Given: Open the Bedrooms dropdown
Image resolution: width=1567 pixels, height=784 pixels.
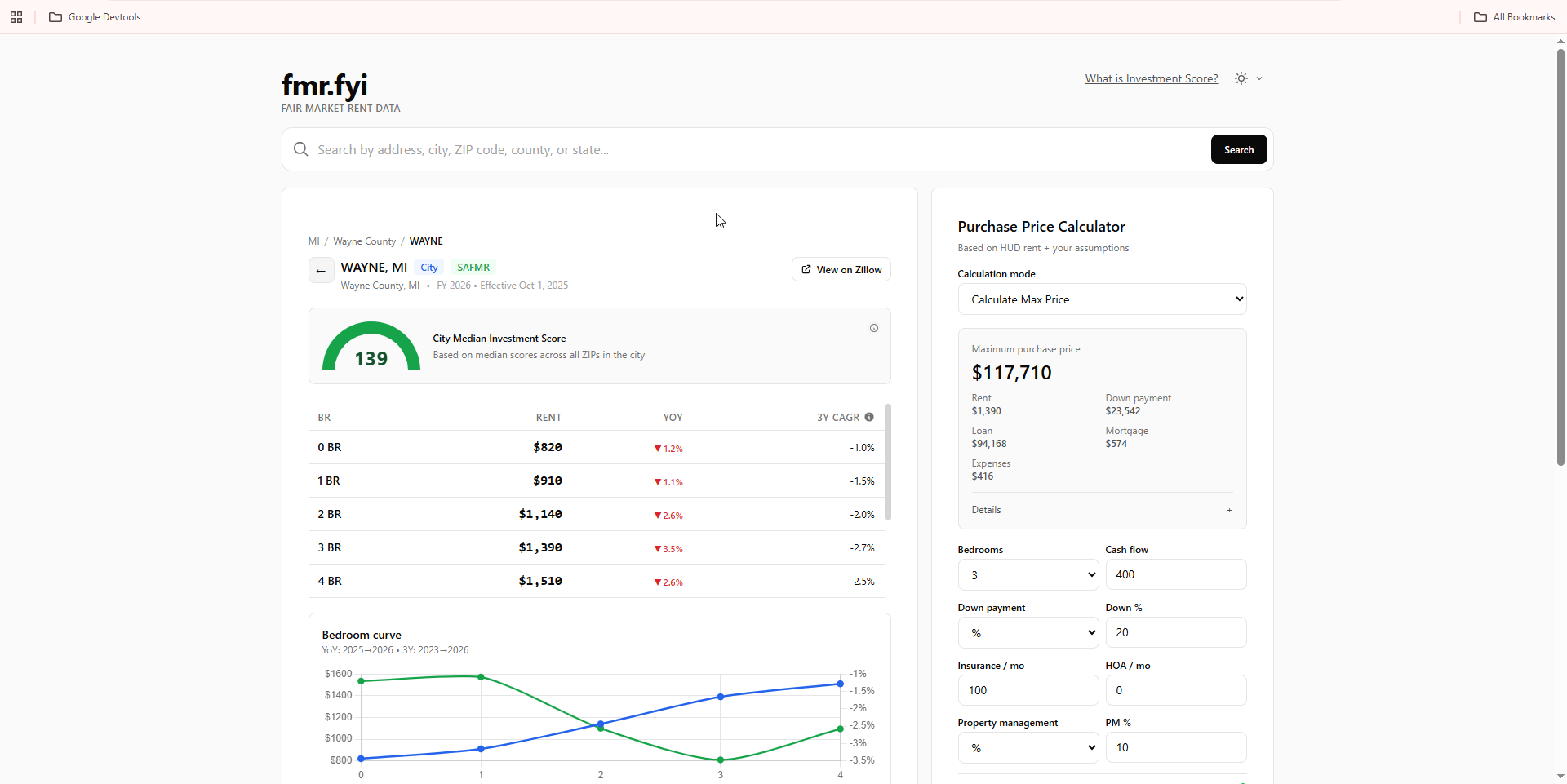Looking at the screenshot, I should pos(1028,574).
